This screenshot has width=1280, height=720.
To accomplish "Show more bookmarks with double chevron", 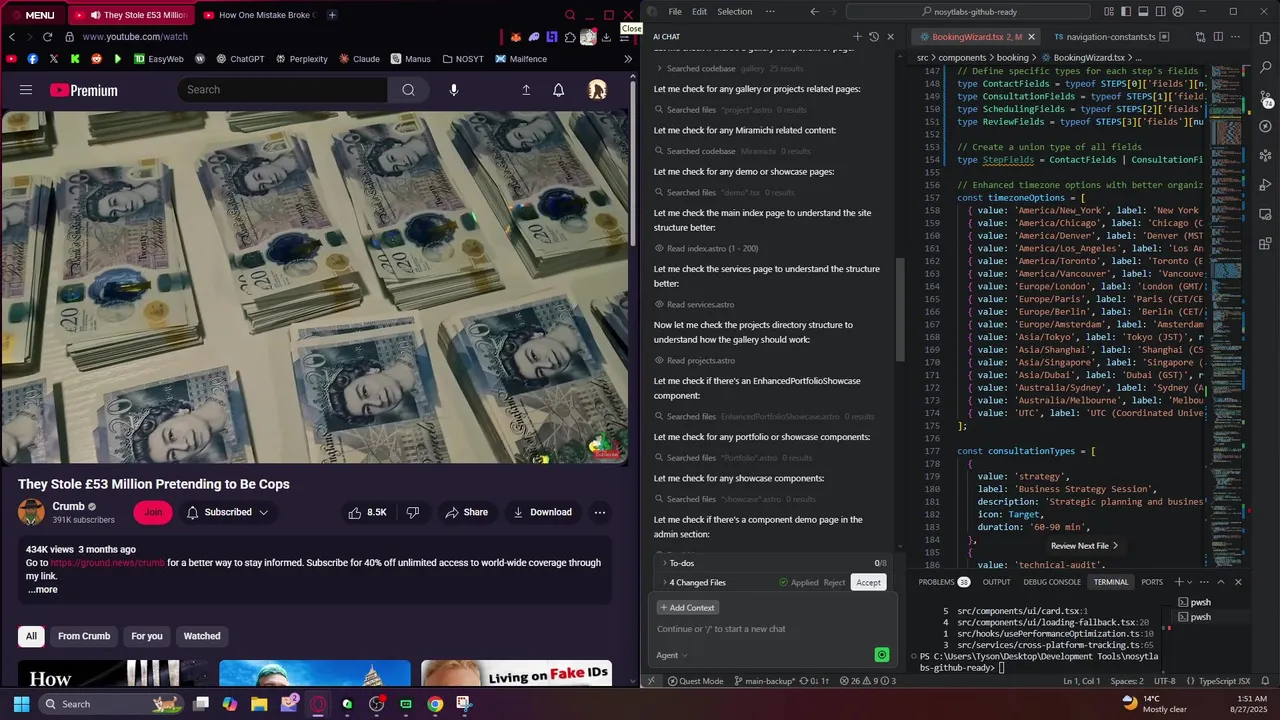I will [x=628, y=59].
